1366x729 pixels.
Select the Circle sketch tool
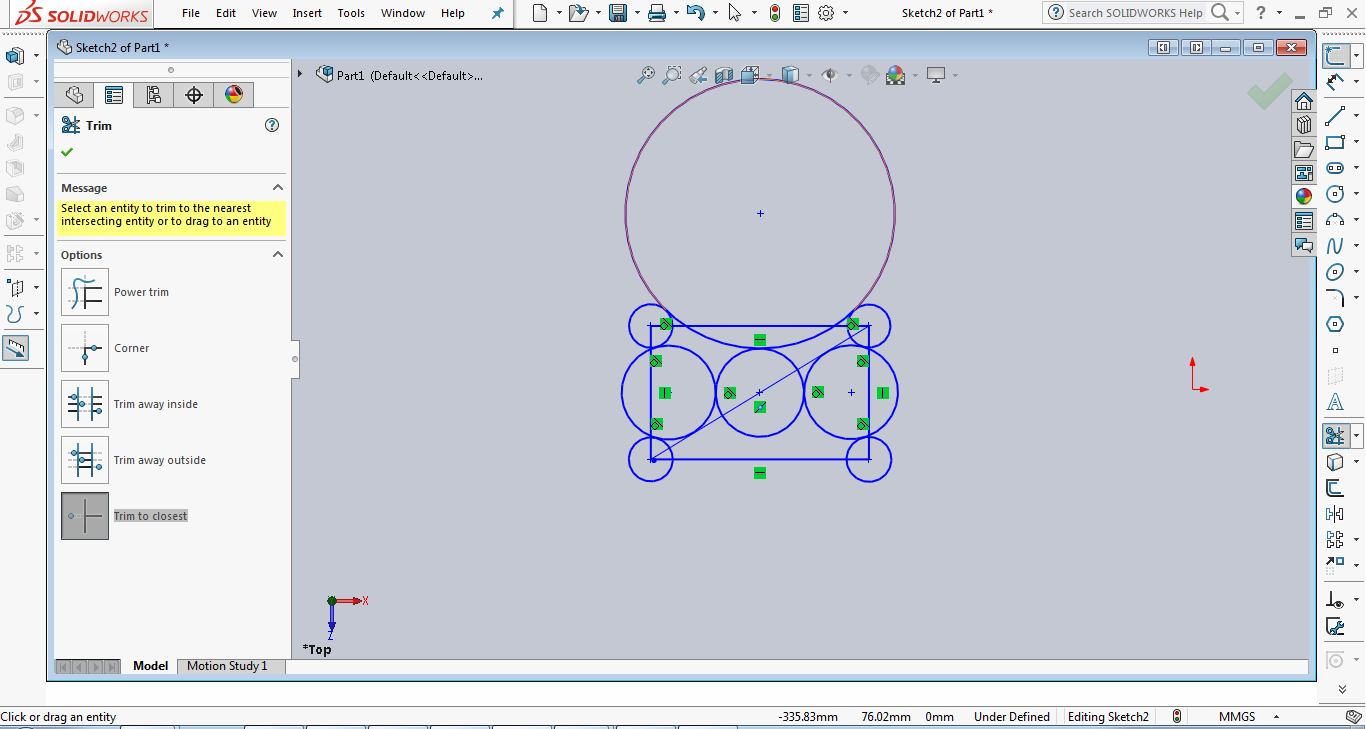1335,194
